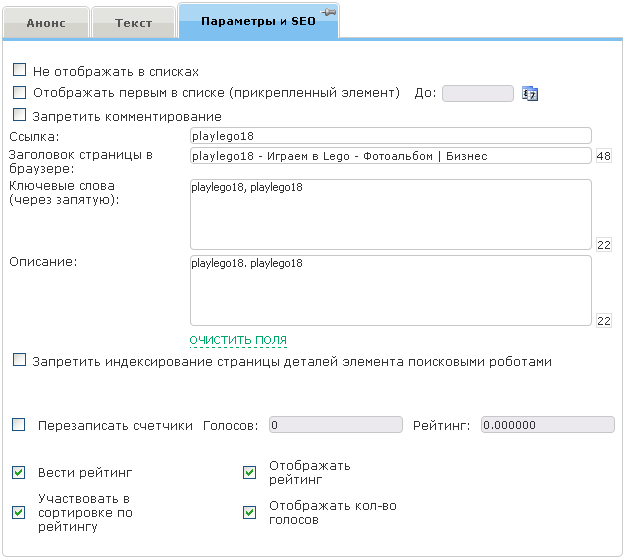
Task: Turn off 'Отображать кол-во голосов' checkbox
Action: pos(250,512)
